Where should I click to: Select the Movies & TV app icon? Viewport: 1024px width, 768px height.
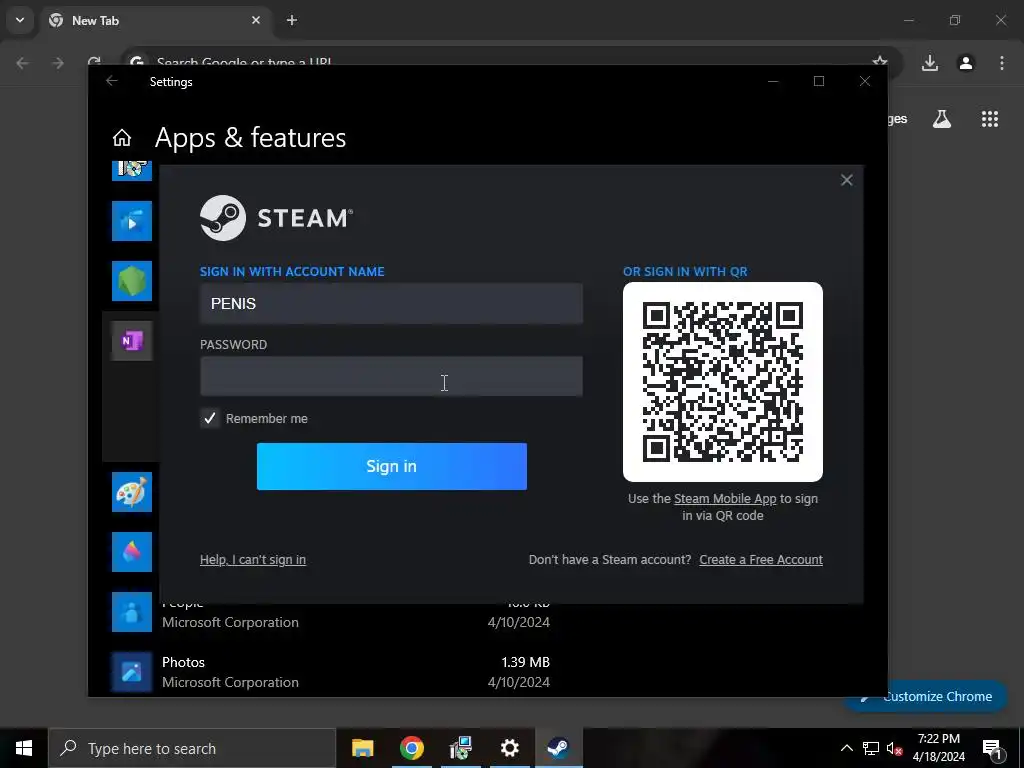click(x=132, y=221)
